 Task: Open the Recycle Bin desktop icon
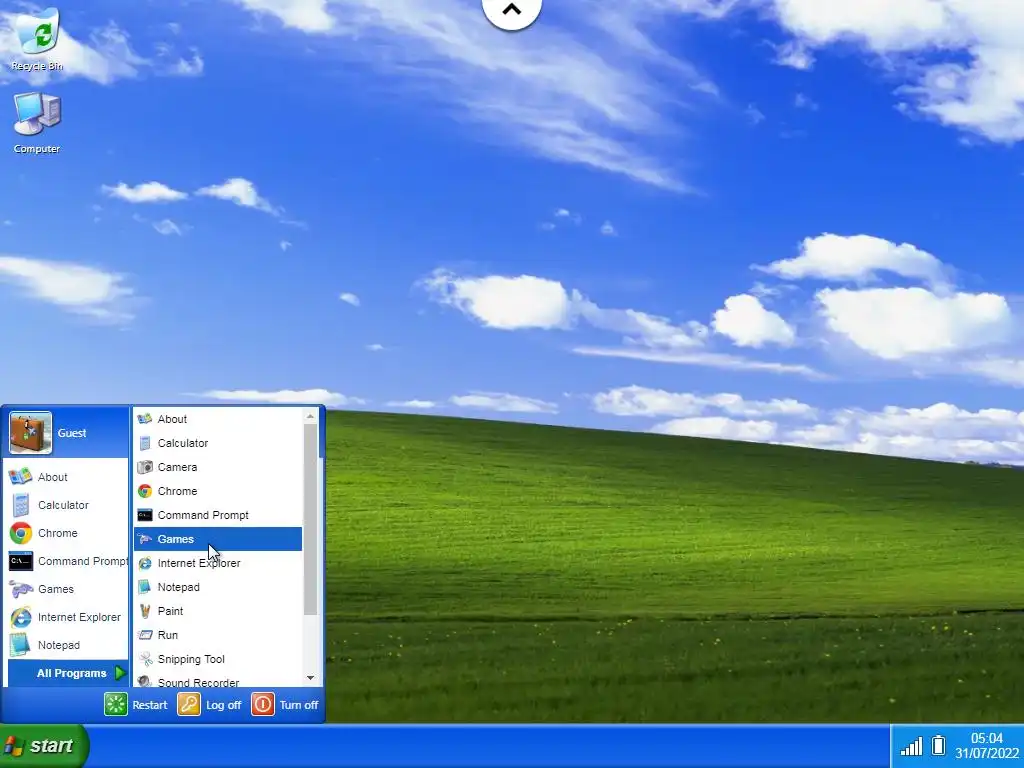37,39
